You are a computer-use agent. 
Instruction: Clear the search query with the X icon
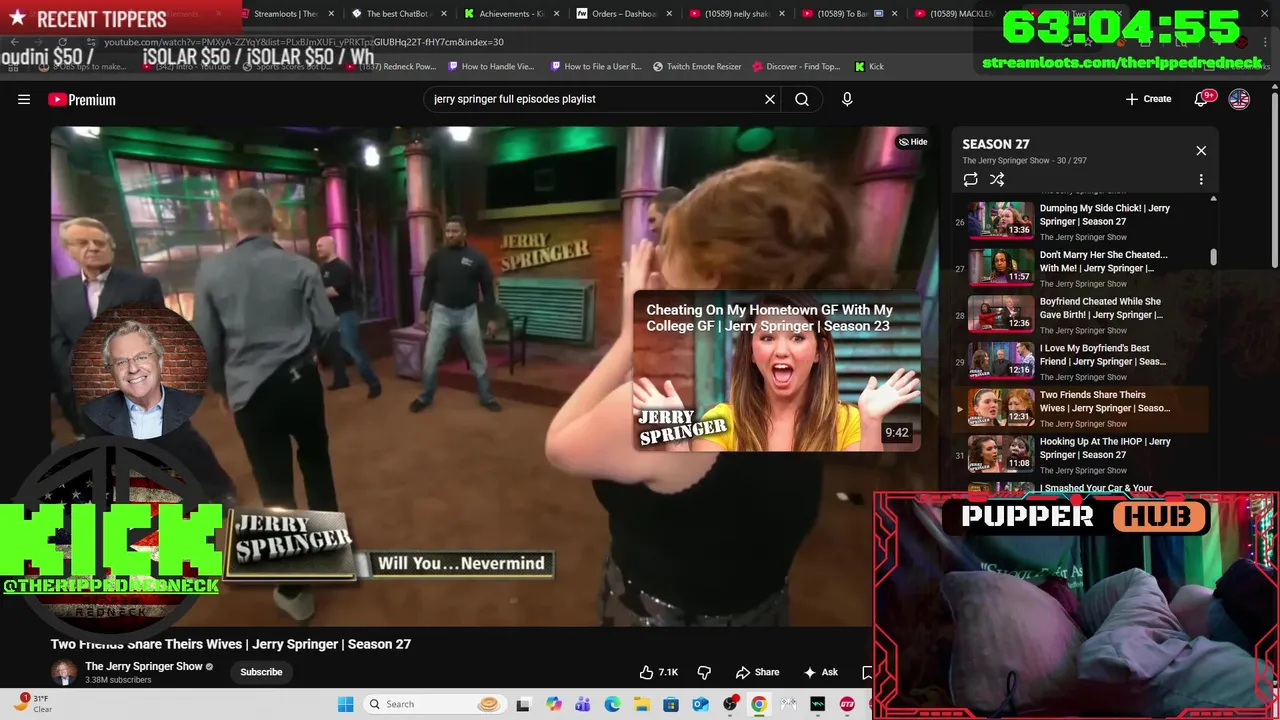click(770, 99)
